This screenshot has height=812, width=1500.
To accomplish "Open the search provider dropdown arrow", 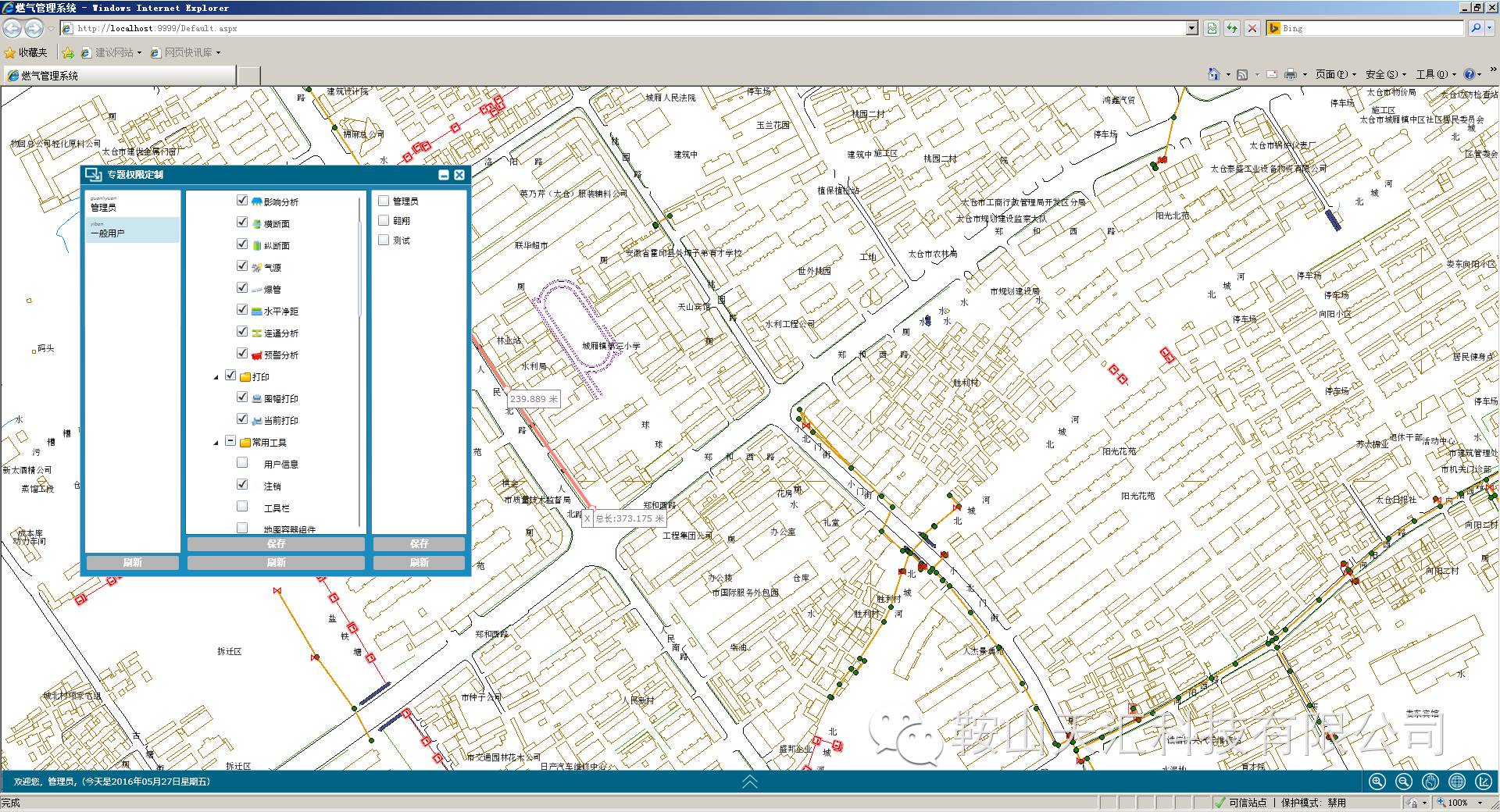I will point(1491,28).
